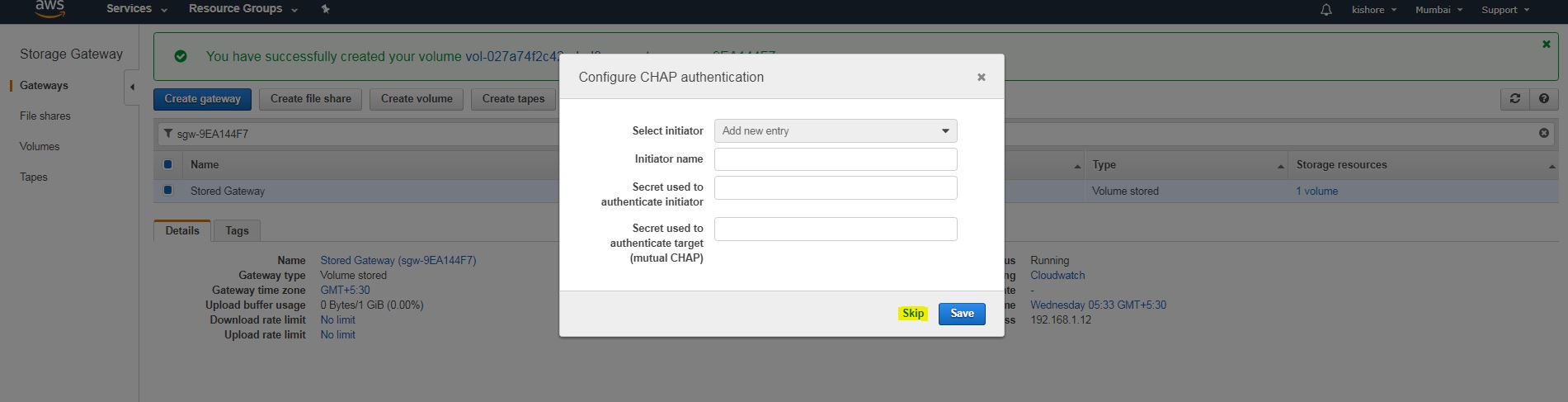The image size is (1568, 402).
Task: Collapse the left sidebar arrow
Action: [x=132, y=87]
